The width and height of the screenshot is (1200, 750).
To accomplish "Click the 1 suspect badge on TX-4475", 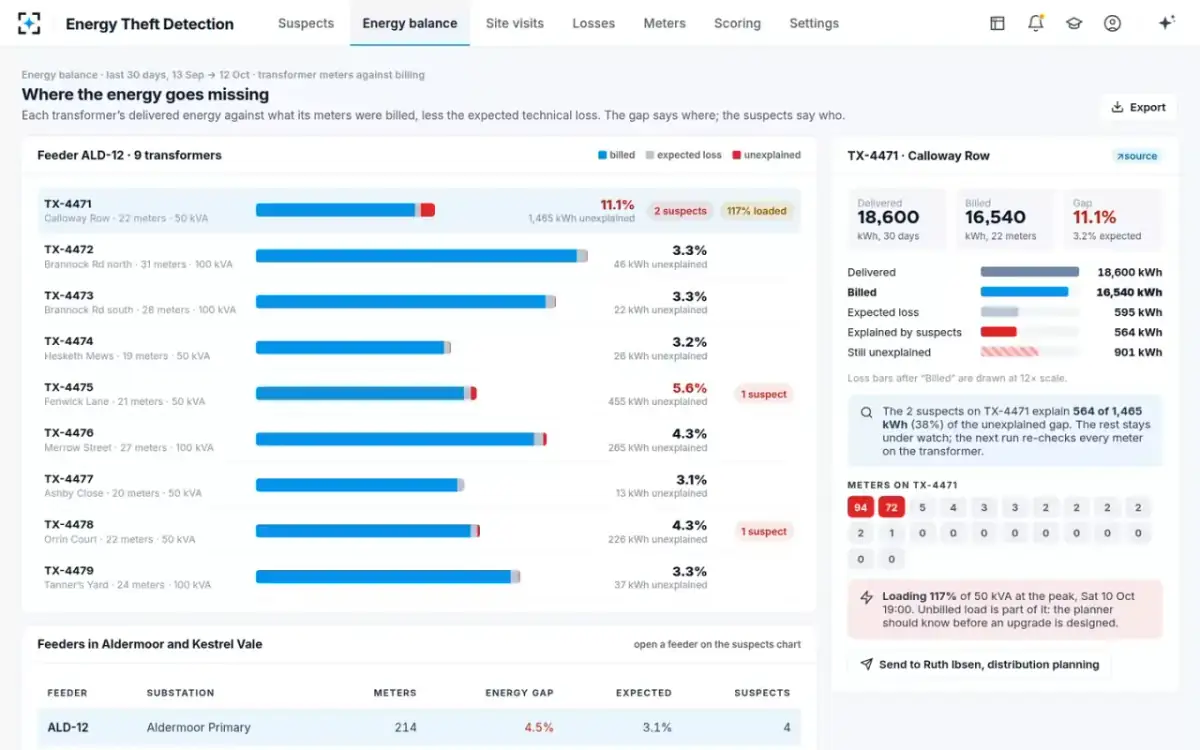I will point(764,394).
